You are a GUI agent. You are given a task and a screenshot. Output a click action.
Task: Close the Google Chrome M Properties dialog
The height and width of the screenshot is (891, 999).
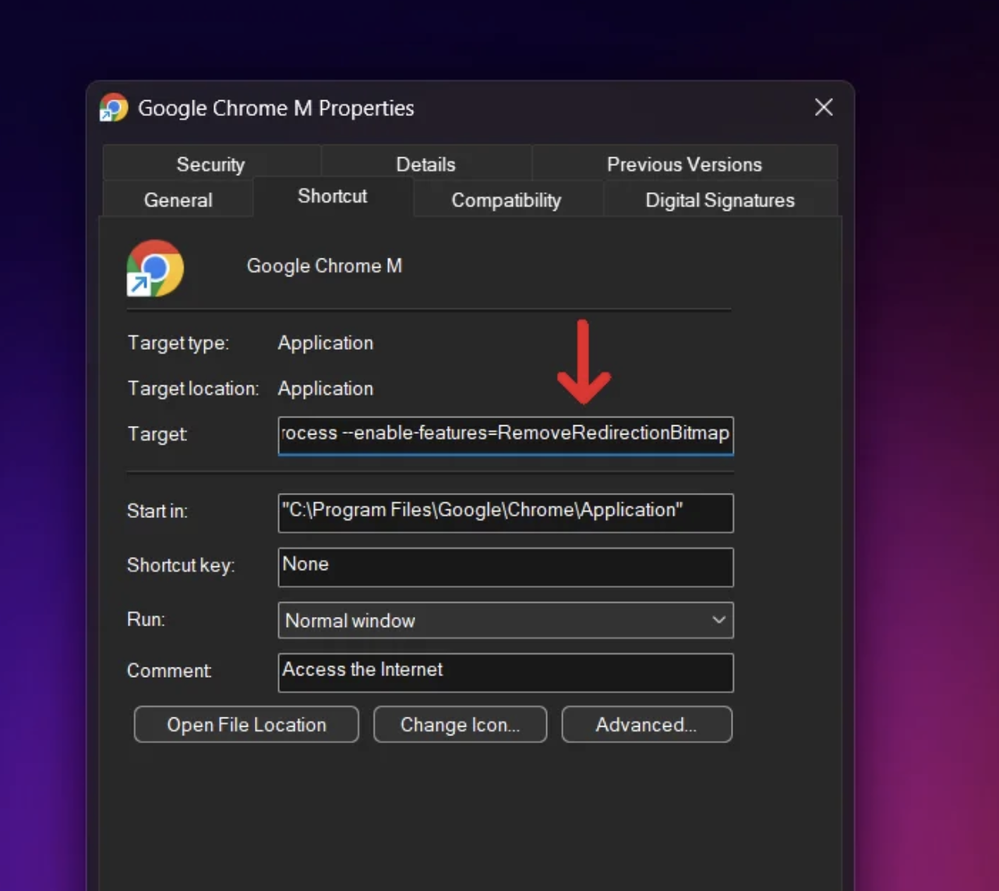click(x=824, y=107)
